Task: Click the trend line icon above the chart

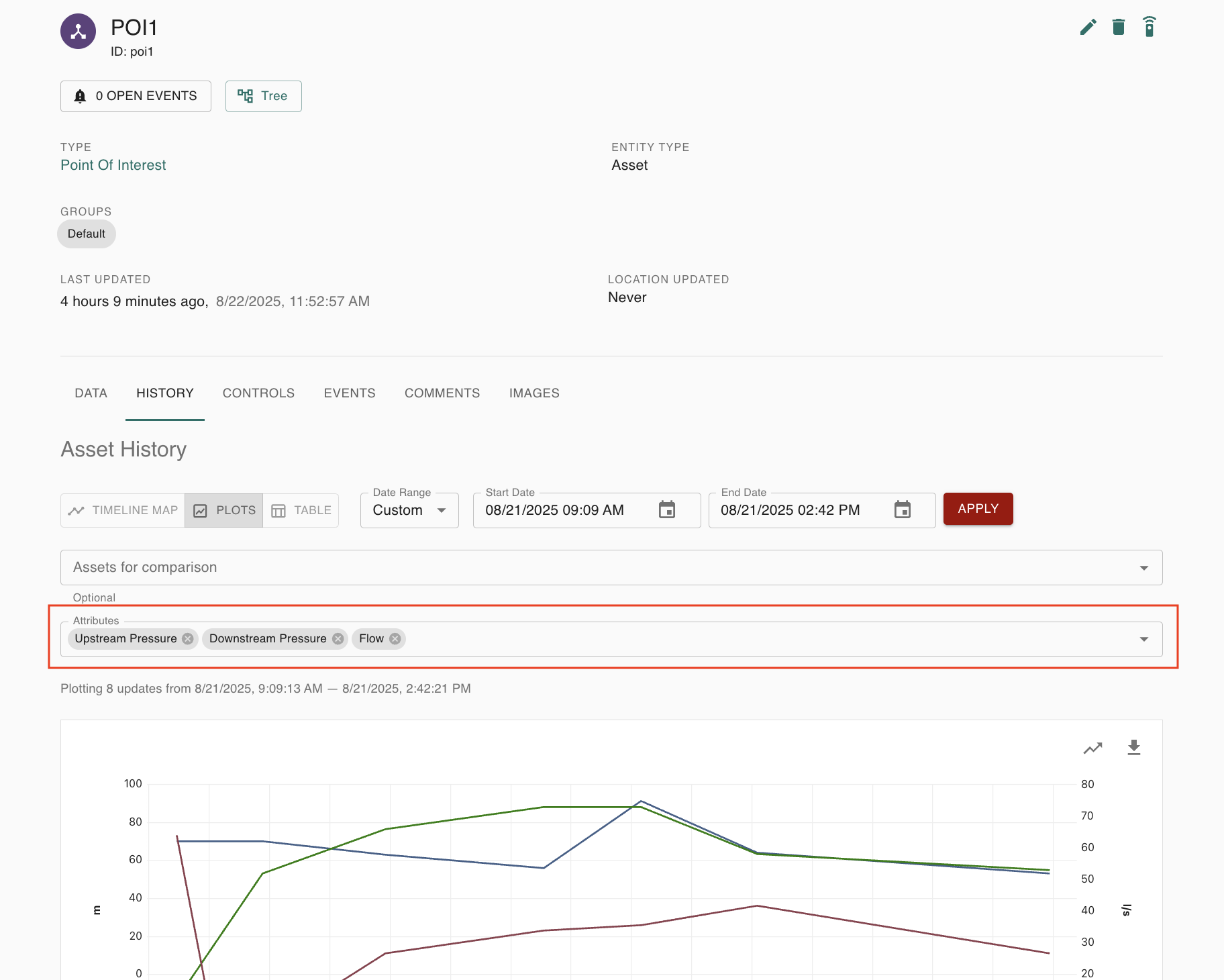Action: (1092, 747)
